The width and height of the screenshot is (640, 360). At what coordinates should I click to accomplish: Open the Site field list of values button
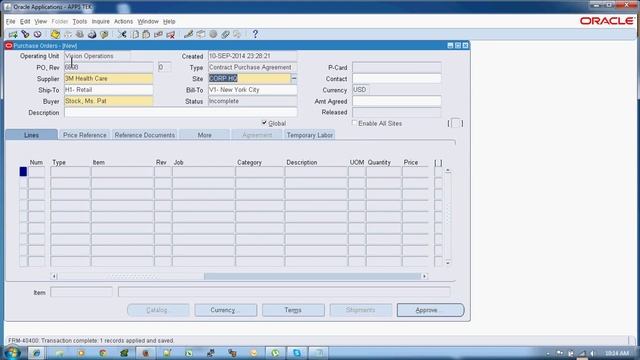pos(294,78)
